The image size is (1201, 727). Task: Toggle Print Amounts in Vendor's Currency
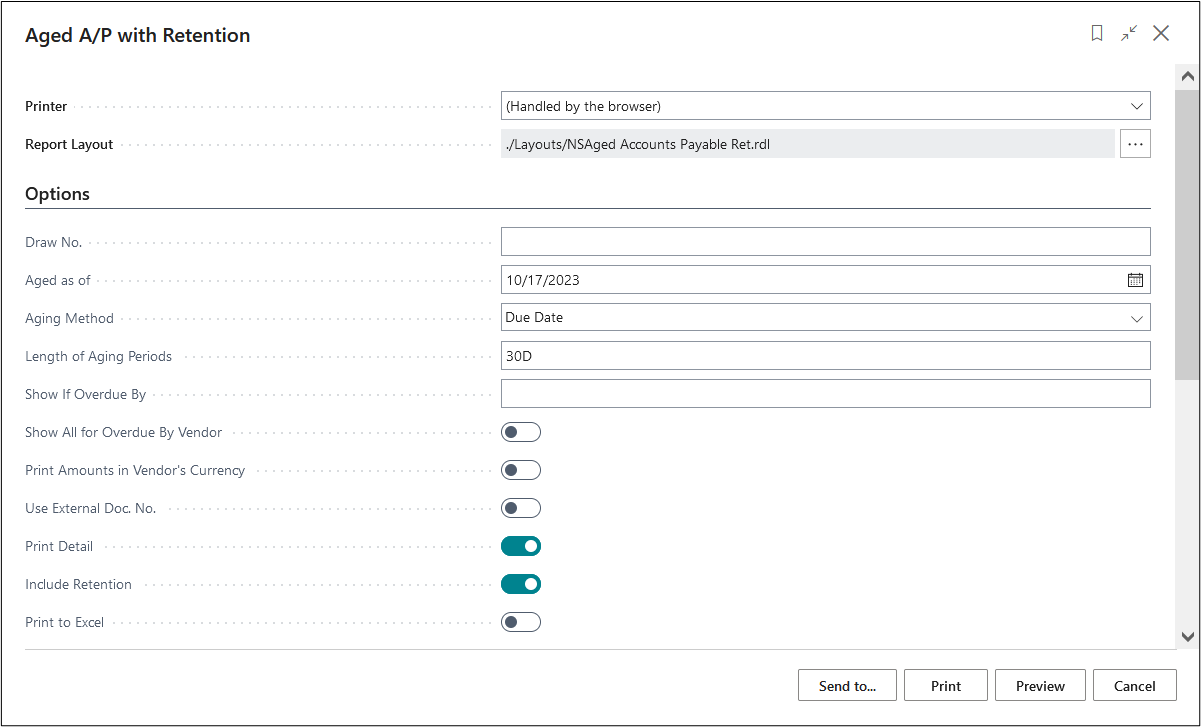point(520,470)
